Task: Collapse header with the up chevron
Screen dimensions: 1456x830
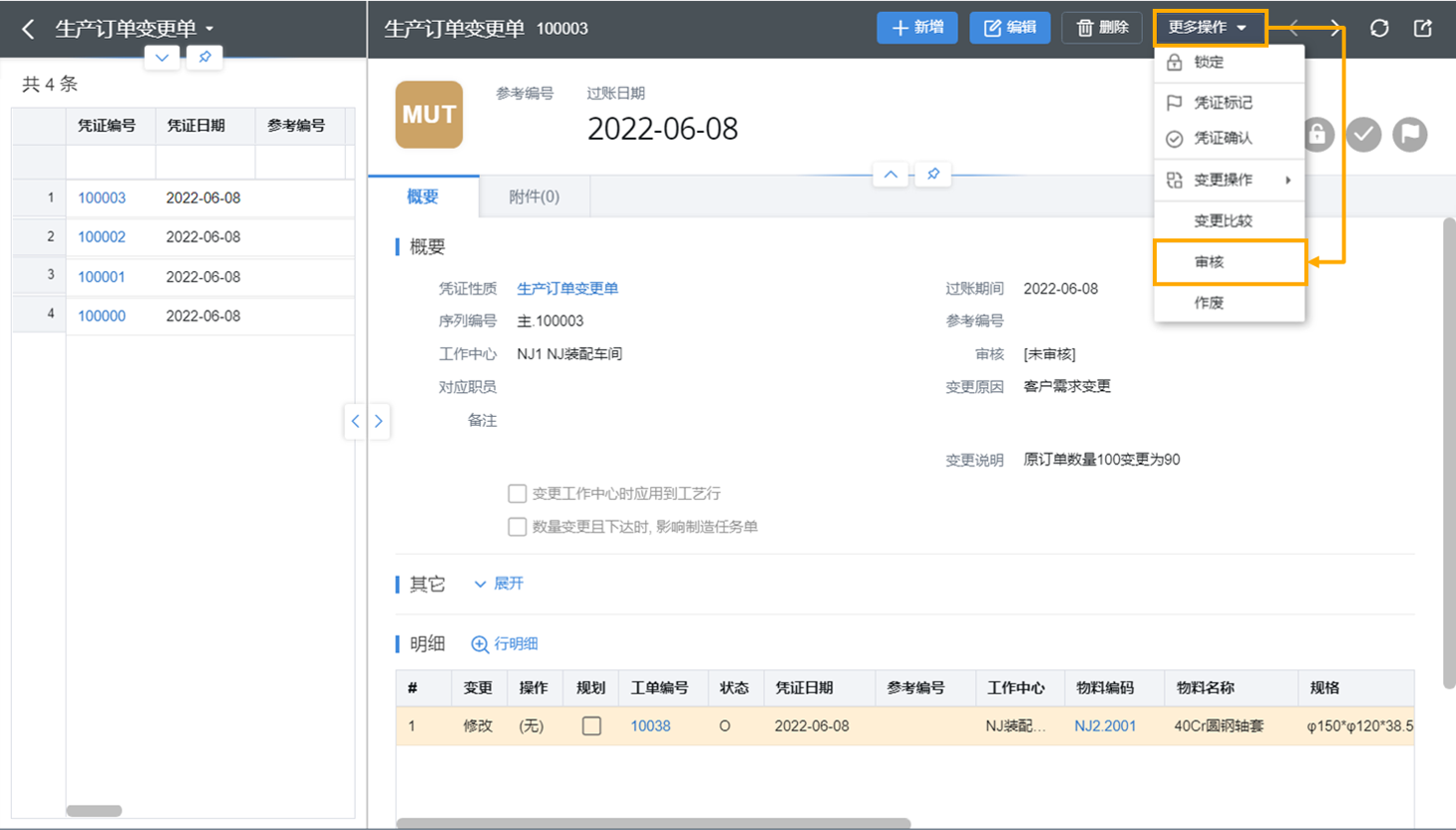Action: [x=891, y=175]
